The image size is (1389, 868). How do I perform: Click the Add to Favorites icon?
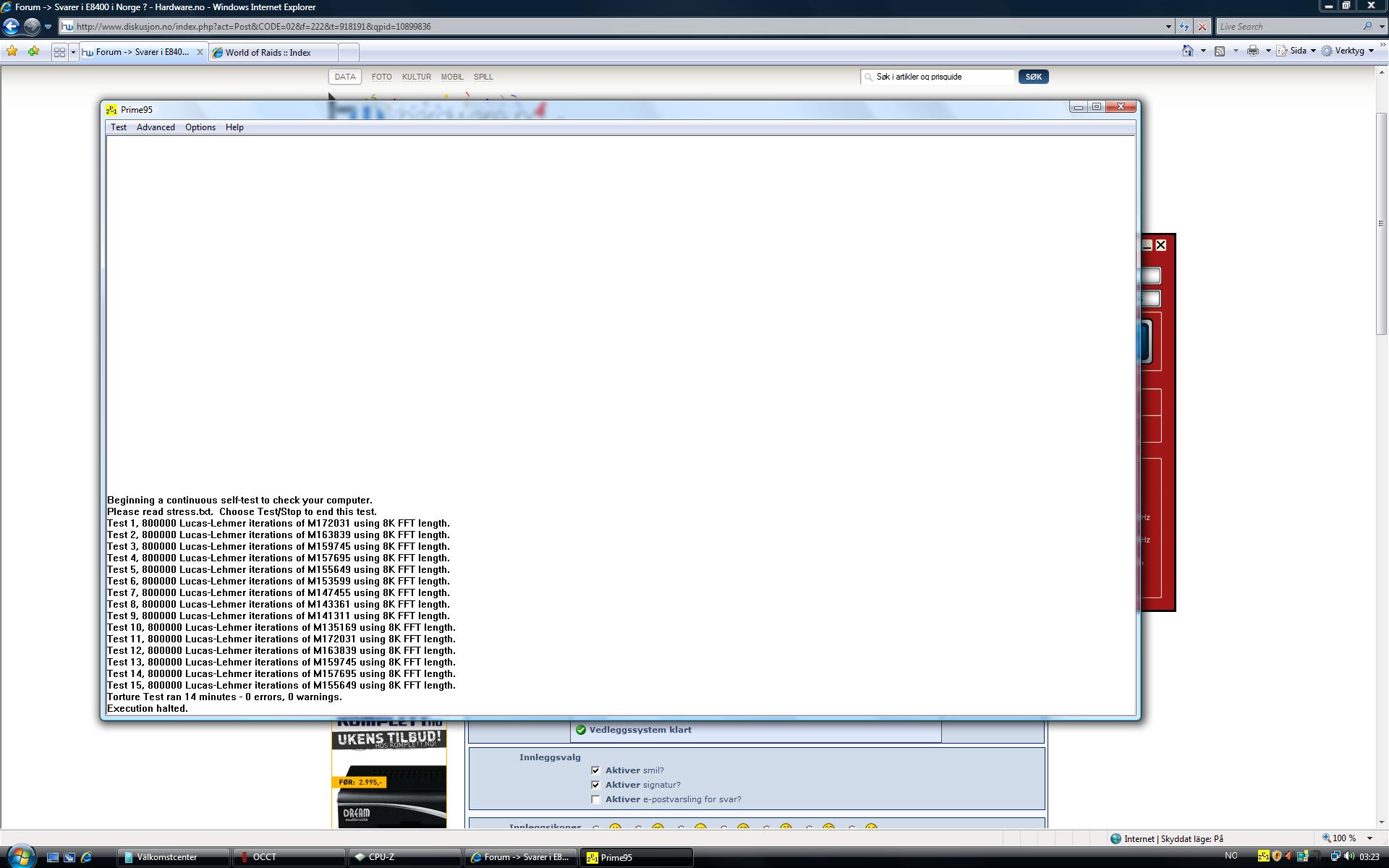33,51
